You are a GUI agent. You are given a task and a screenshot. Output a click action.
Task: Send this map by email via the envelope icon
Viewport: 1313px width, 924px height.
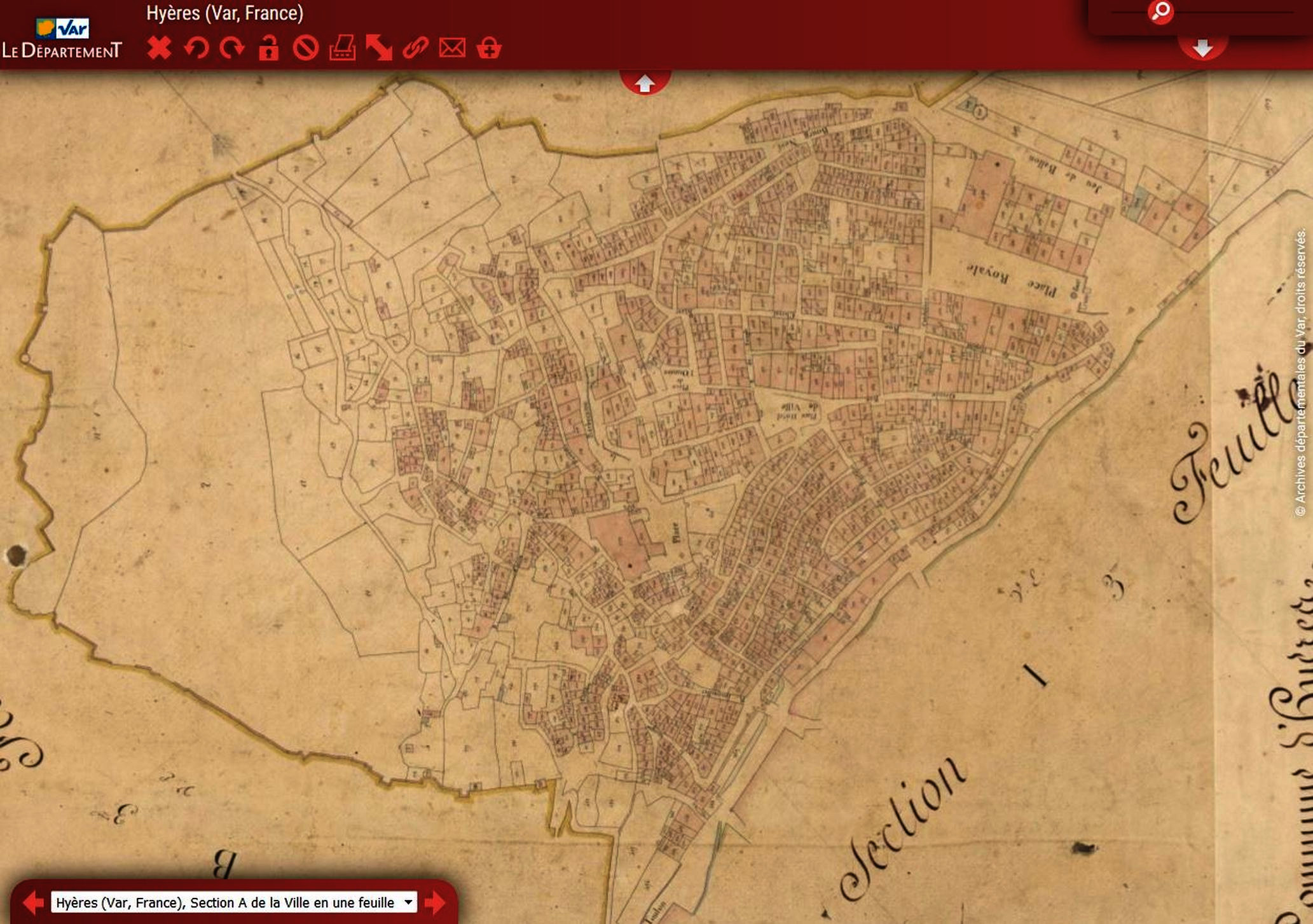tap(452, 48)
